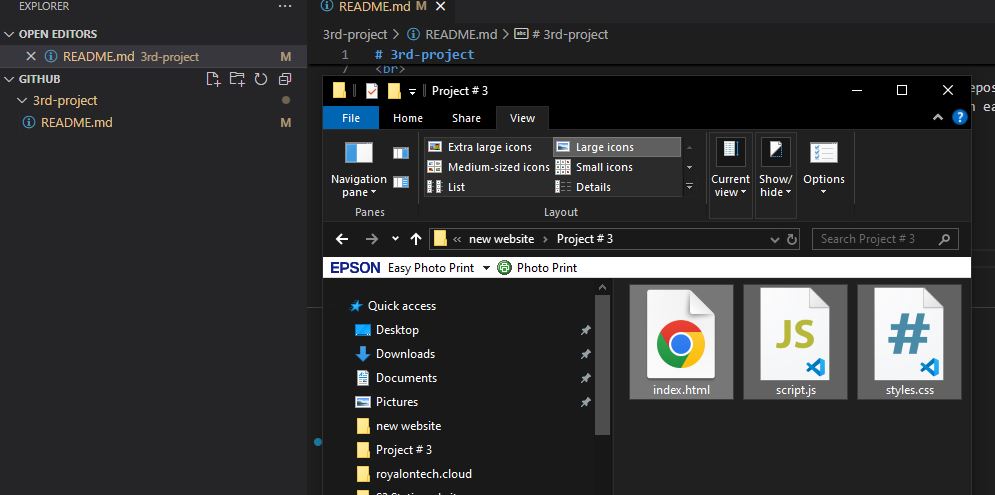The image size is (995, 495).
Task: Close README.md in the Open Editors list
Action: 30,56
